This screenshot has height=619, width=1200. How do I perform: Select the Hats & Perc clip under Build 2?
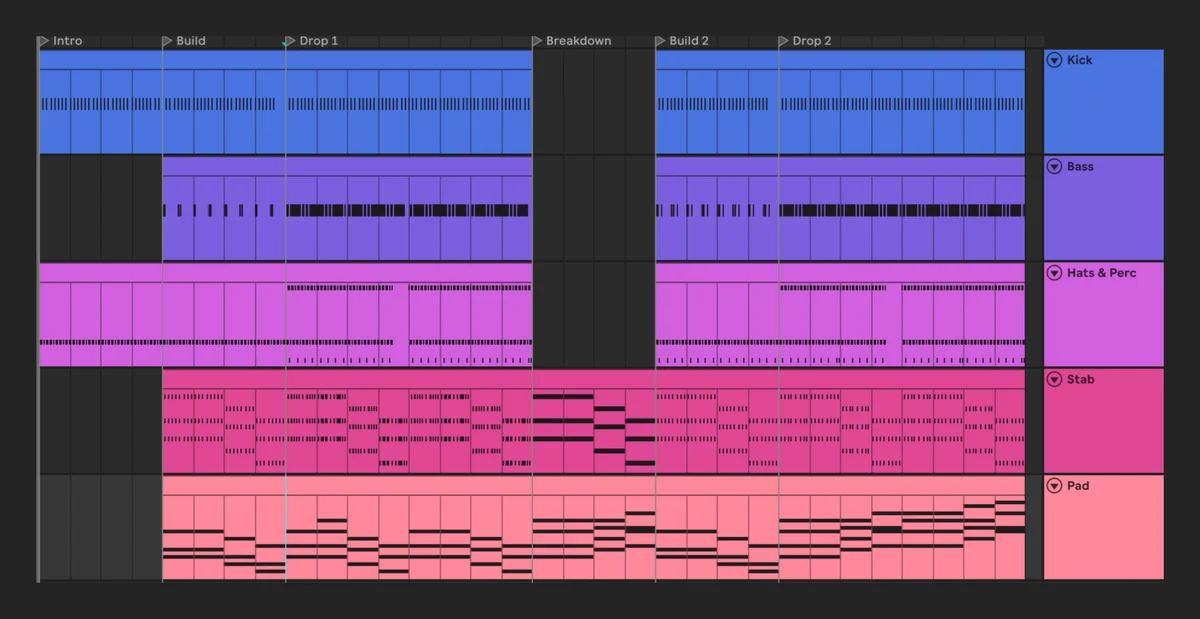(x=717, y=315)
